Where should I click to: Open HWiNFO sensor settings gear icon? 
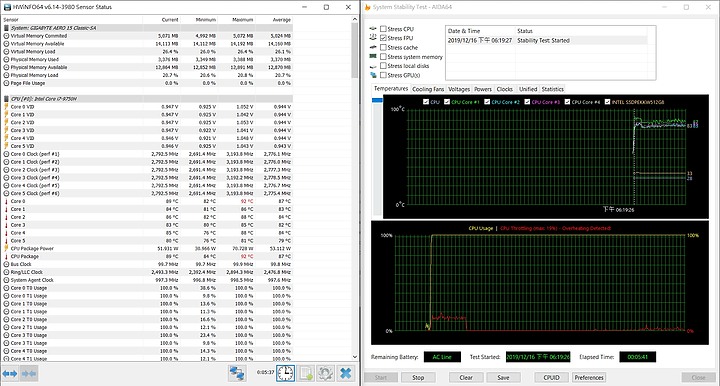click(x=326, y=374)
